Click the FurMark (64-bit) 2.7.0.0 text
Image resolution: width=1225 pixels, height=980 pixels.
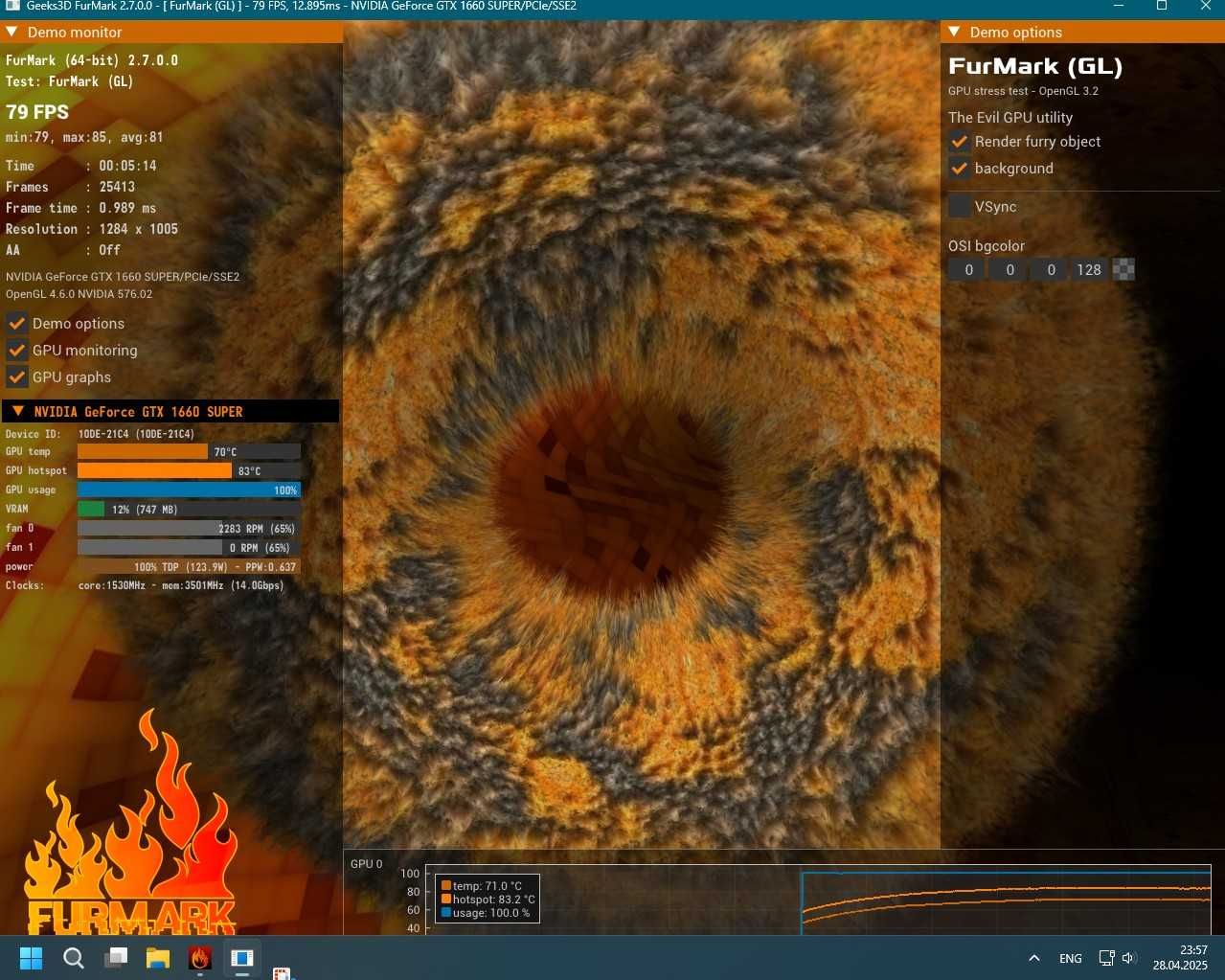(92, 60)
